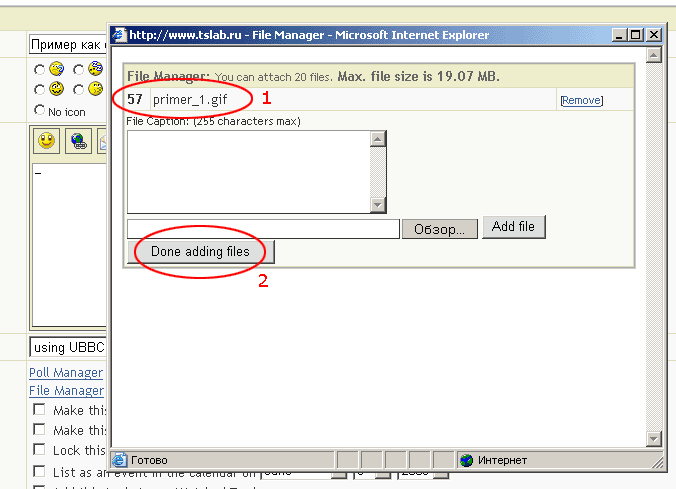The width and height of the screenshot is (676, 489).
Task: Click Done adding files button
Action: pyautogui.click(x=200, y=251)
